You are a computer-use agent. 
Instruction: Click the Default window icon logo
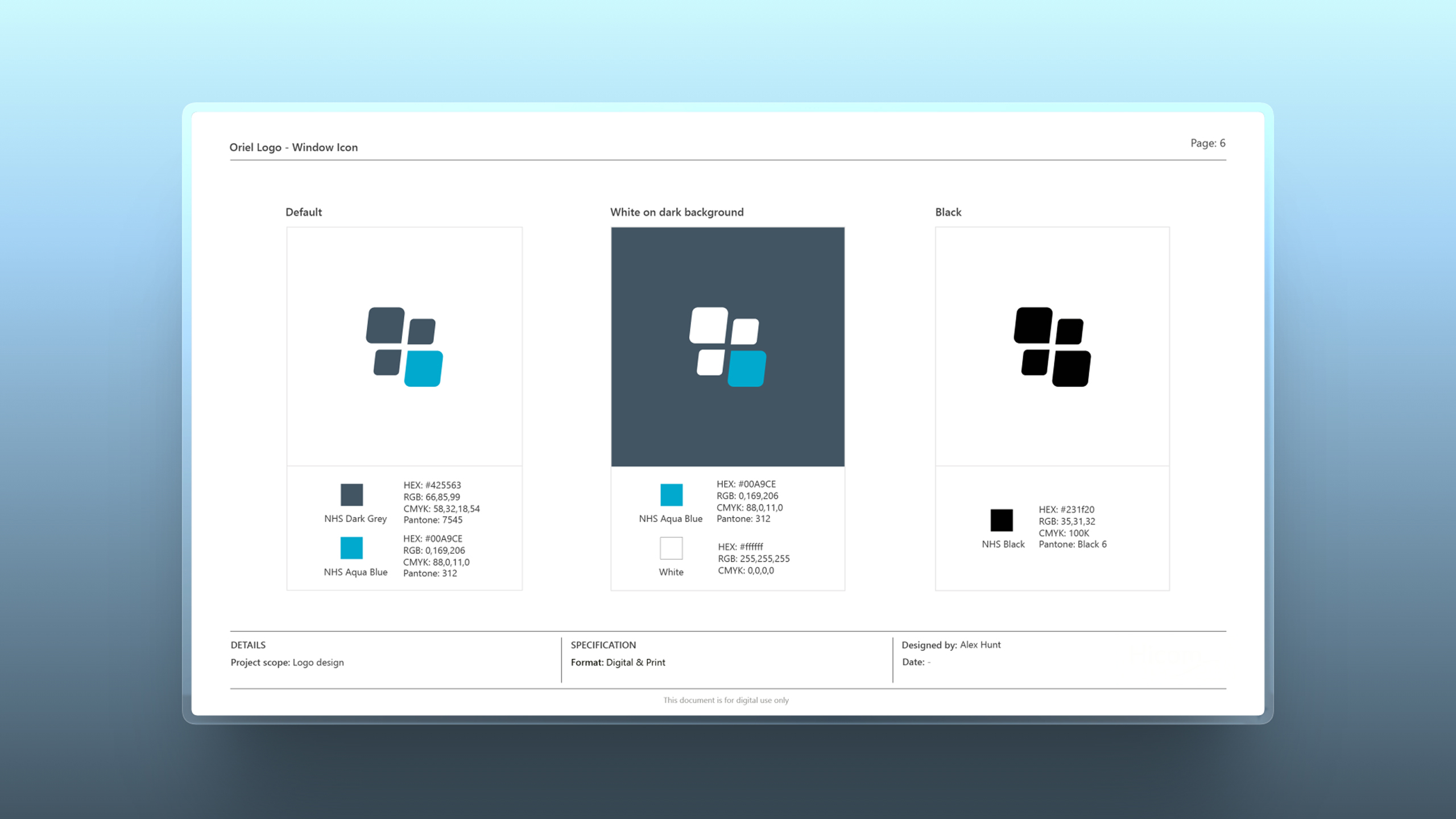point(404,347)
